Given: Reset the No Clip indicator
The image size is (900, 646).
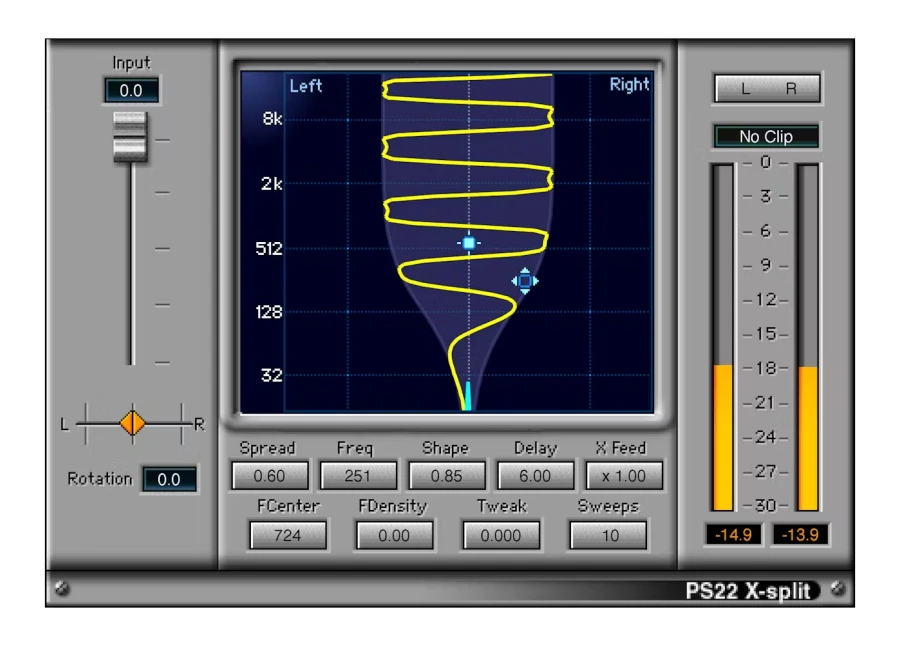Looking at the screenshot, I should tap(766, 137).
